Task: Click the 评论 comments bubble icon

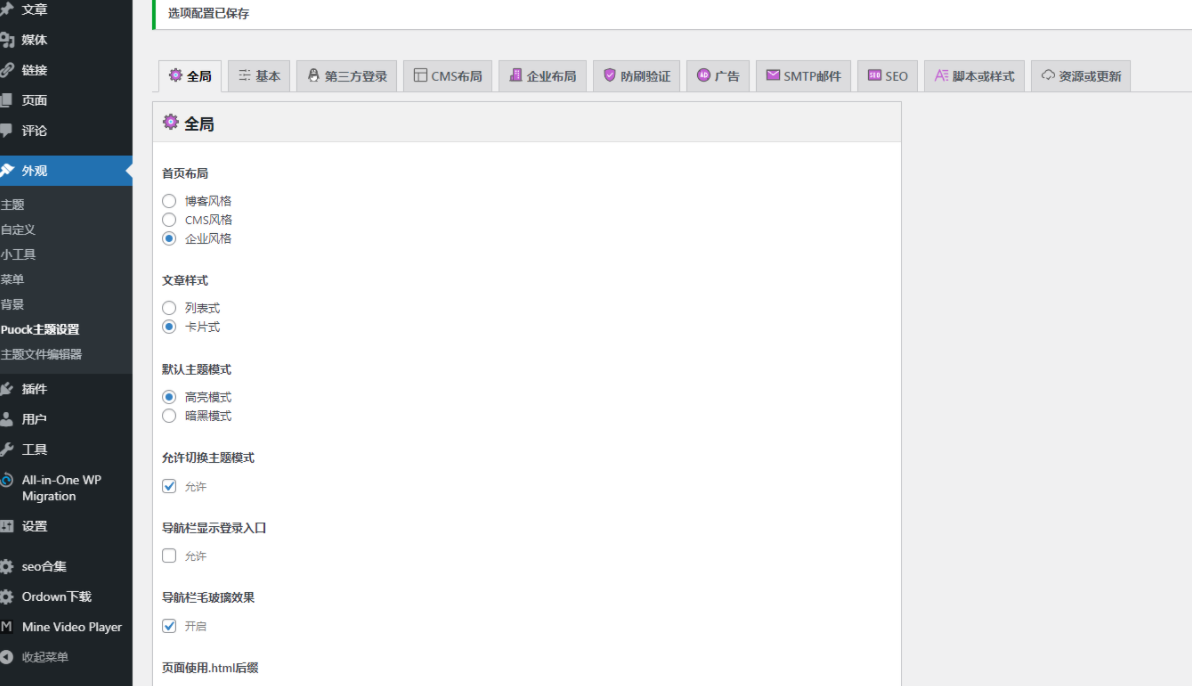Action: 7,130
